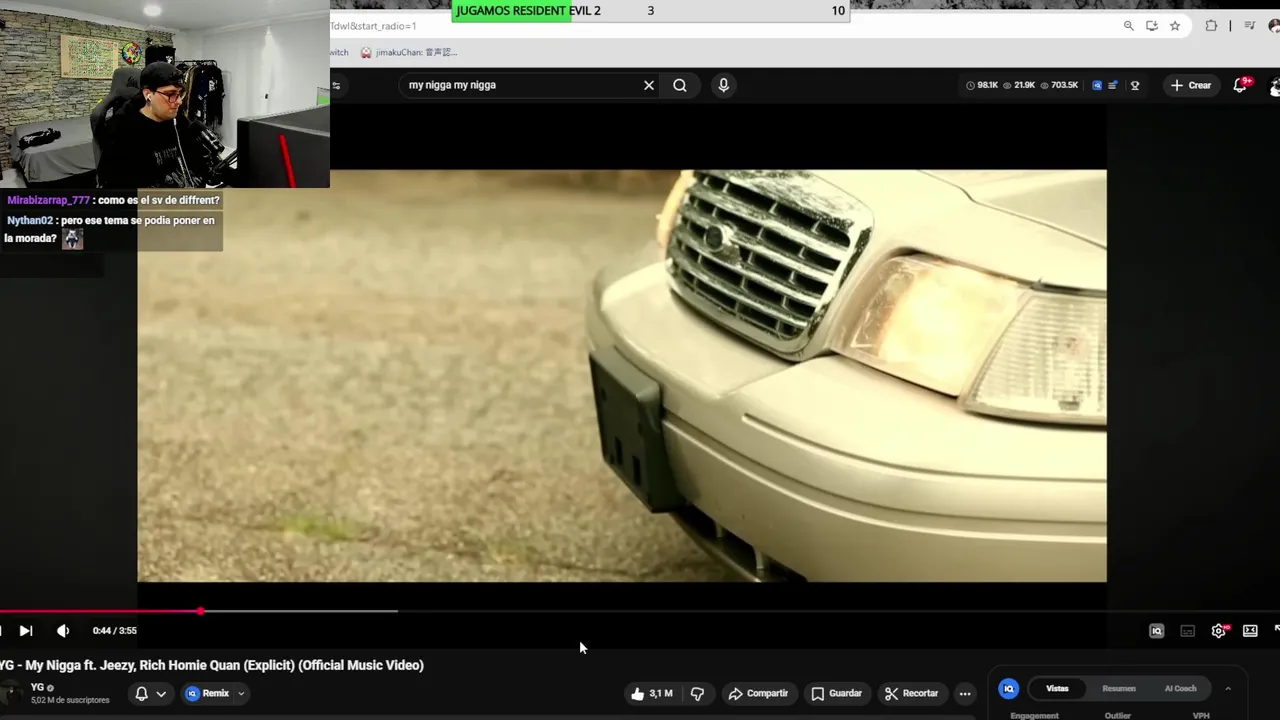Open the vidIQ list icon in header

1113,85
